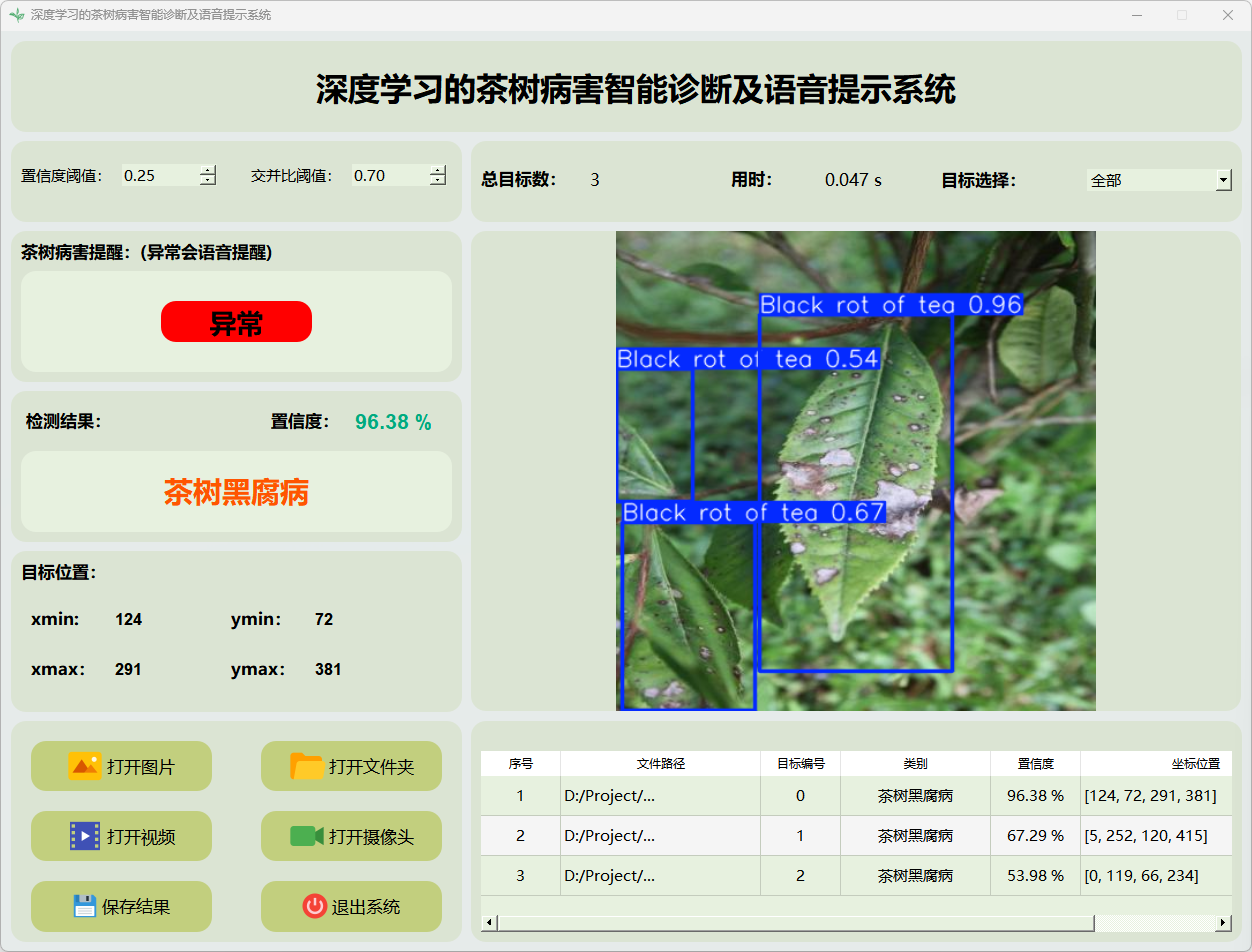This screenshot has width=1252, height=952.
Task: Open the 目标选择 dropdown arrow
Action: [x=1223, y=180]
